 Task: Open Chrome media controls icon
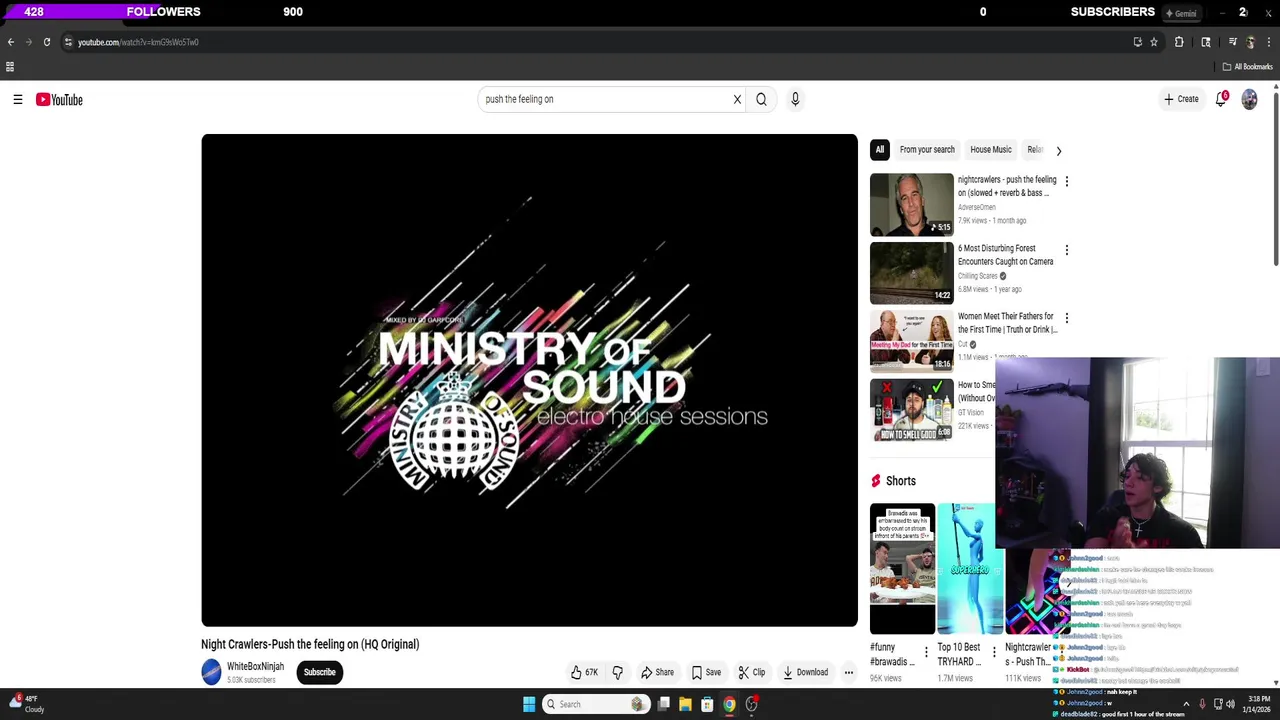click(1232, 42)
